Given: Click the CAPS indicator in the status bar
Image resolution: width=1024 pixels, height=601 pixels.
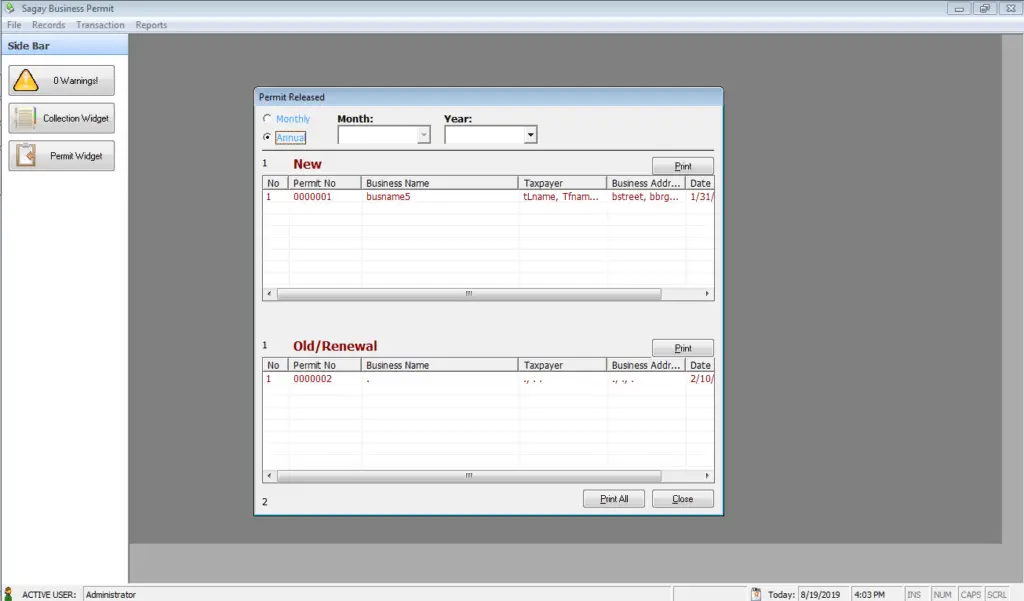Looking at the screenshot, I should click(970, 593).
